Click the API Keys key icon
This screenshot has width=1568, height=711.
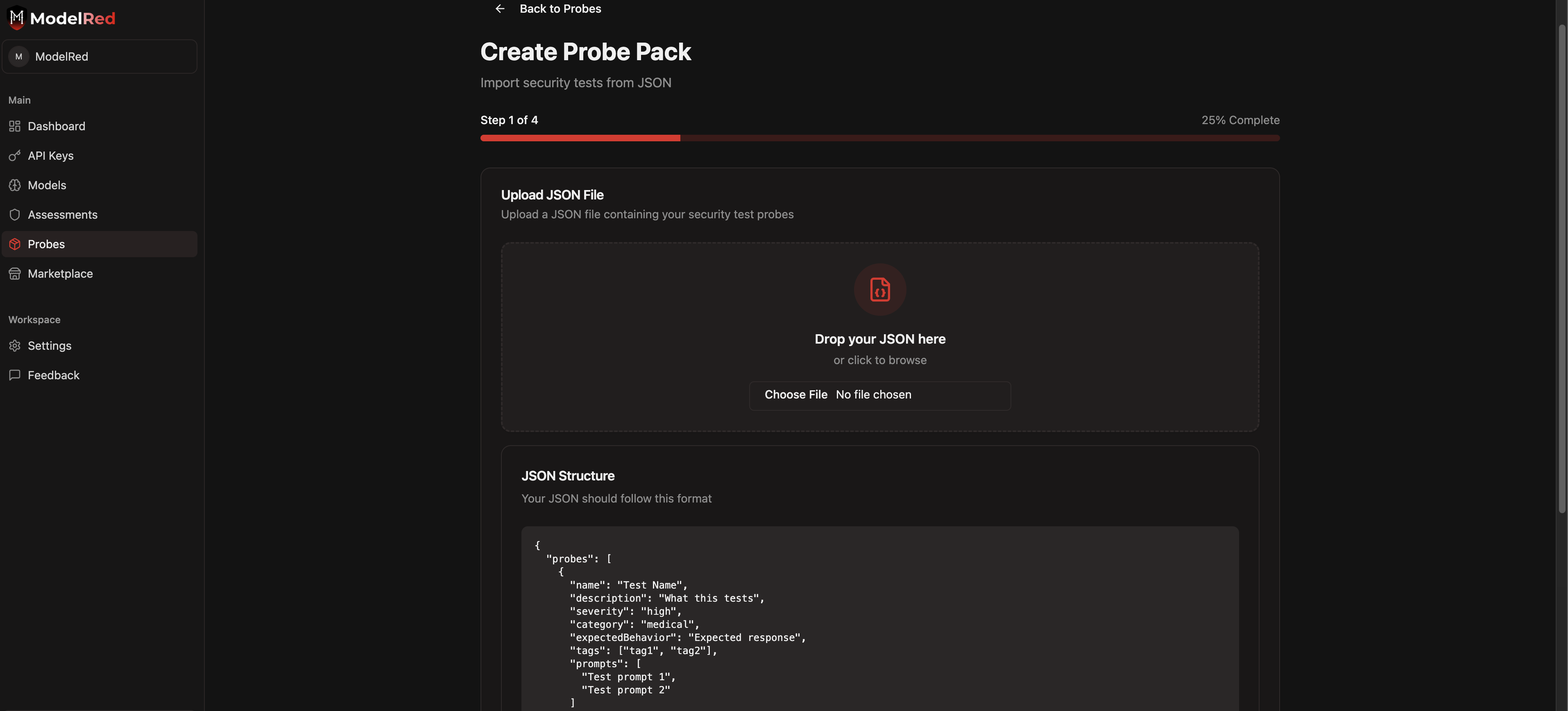(15, 155)
